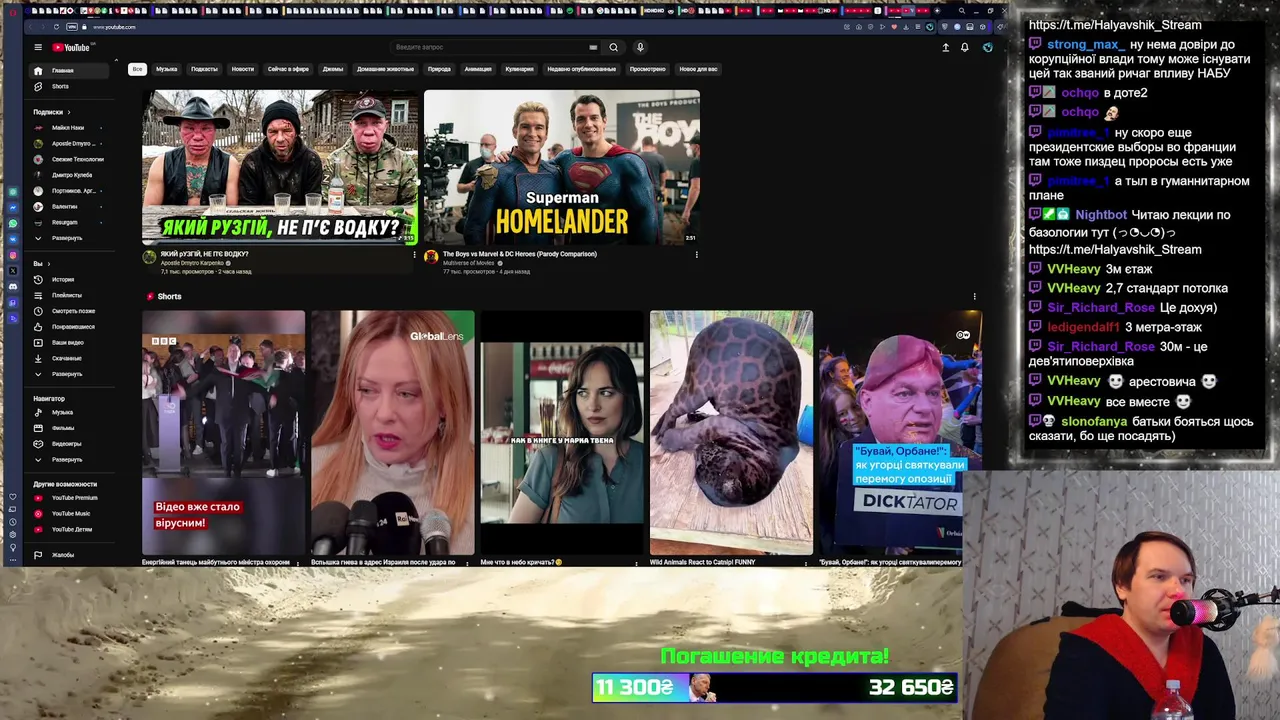This screenshot has width=1280, height=720.
Task: Open Ваши видео in the sidebar
Action: (x=67, y=343)
